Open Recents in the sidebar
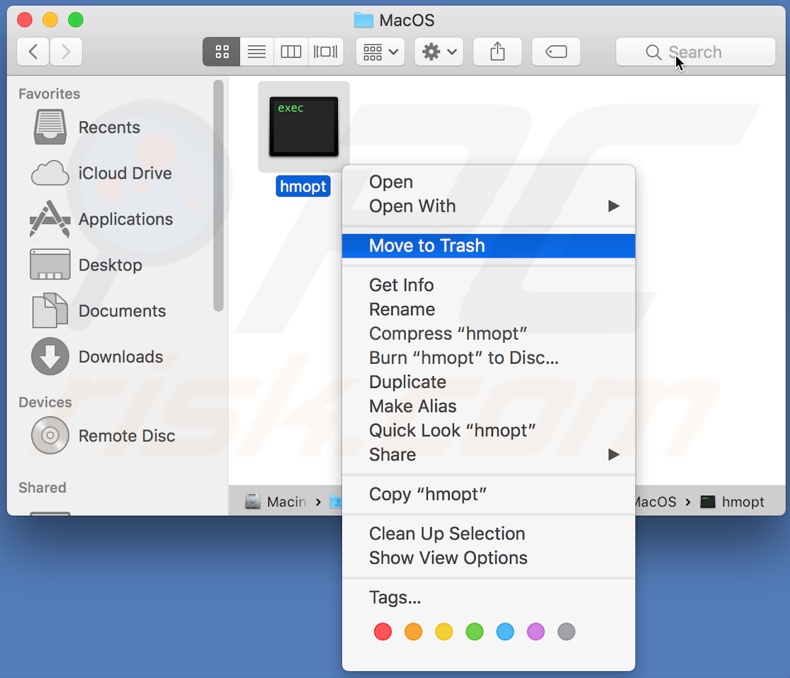 click(109, 127)
